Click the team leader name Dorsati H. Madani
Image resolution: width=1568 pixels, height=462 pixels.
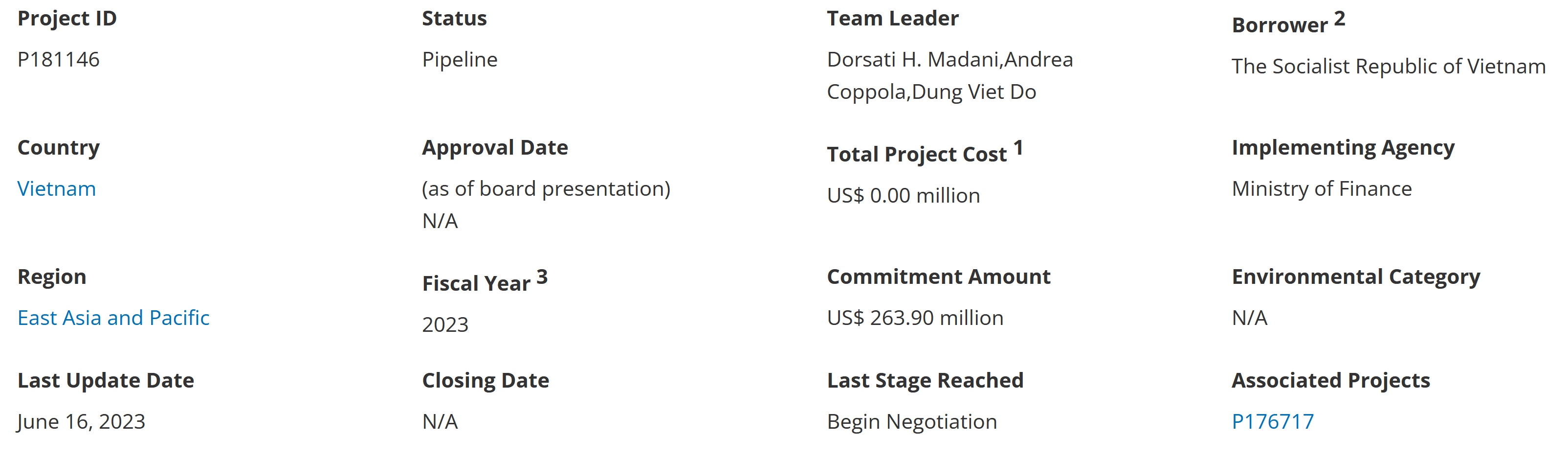coord(912,60)
